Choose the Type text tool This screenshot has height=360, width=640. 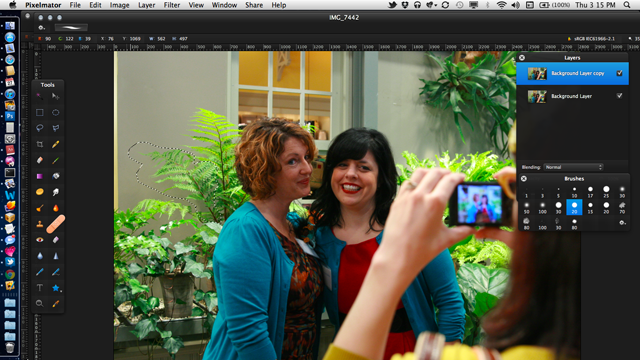tap(40, 288)
